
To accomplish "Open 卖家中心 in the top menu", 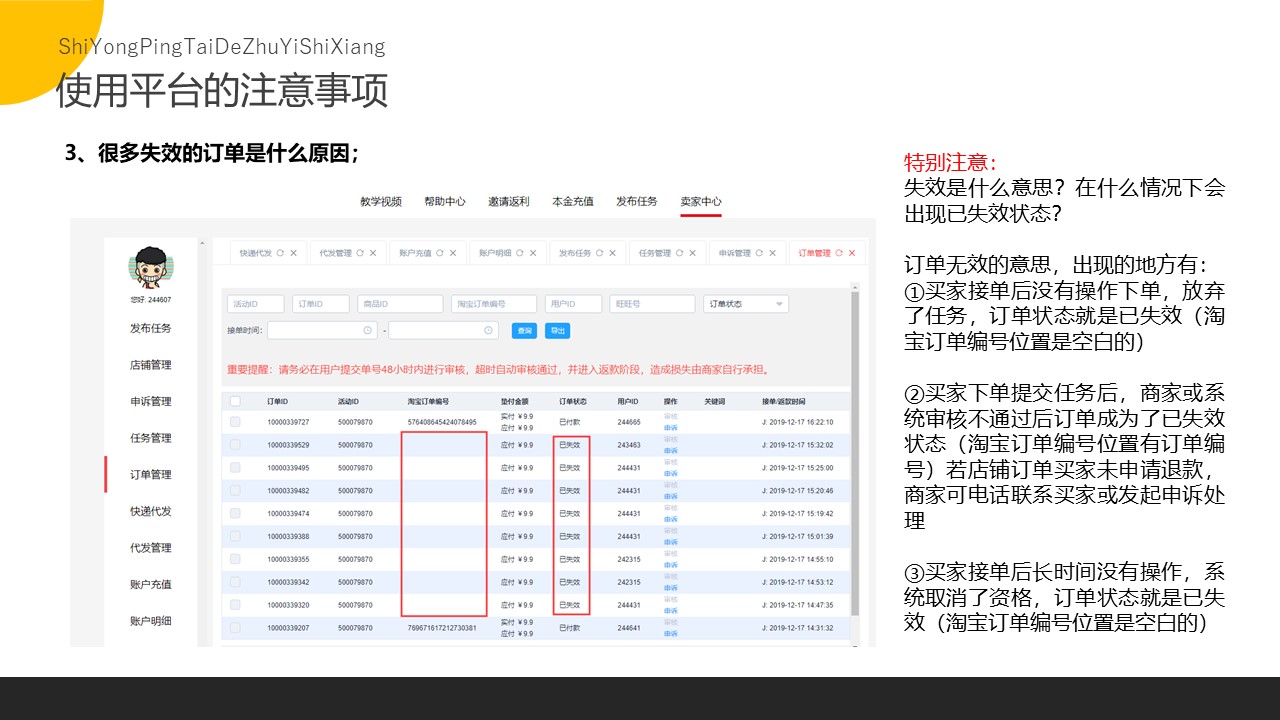I will click(701, 201).
